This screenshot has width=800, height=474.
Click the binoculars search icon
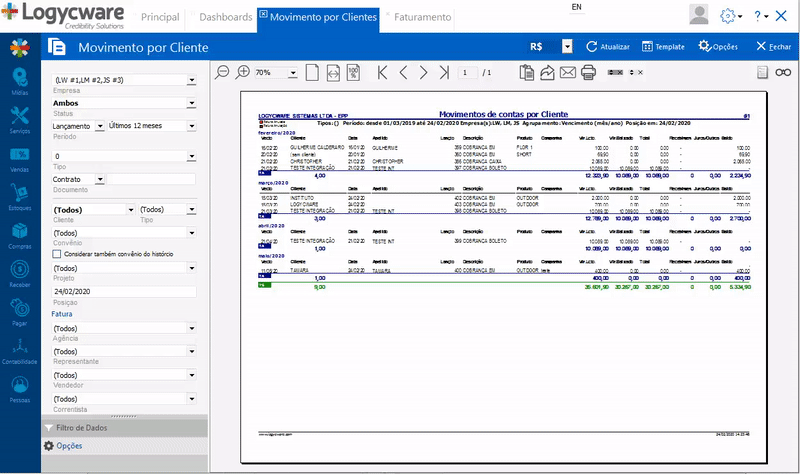pyautogui.click(x=782, y=72)
